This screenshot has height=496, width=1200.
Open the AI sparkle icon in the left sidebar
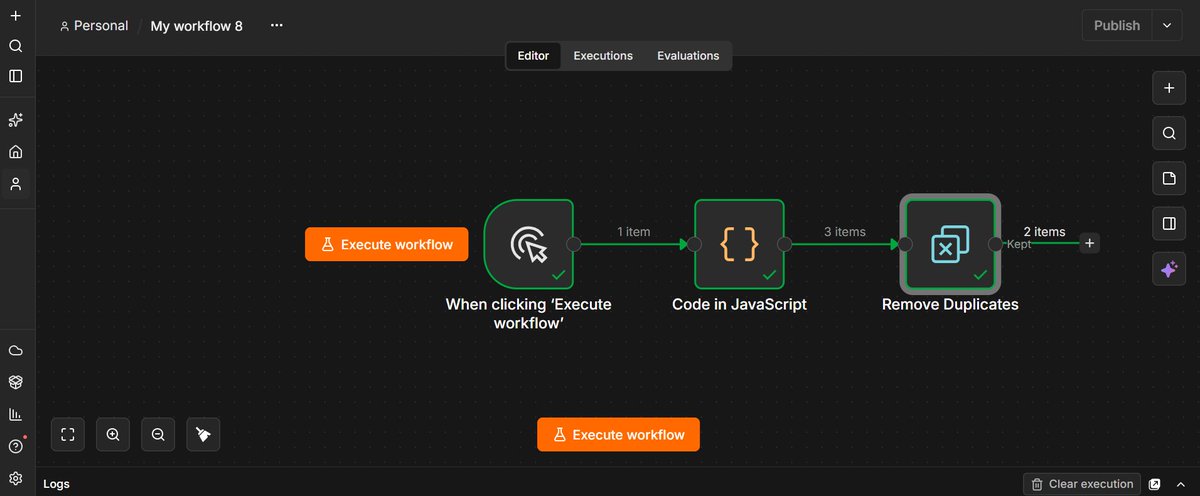15,120
